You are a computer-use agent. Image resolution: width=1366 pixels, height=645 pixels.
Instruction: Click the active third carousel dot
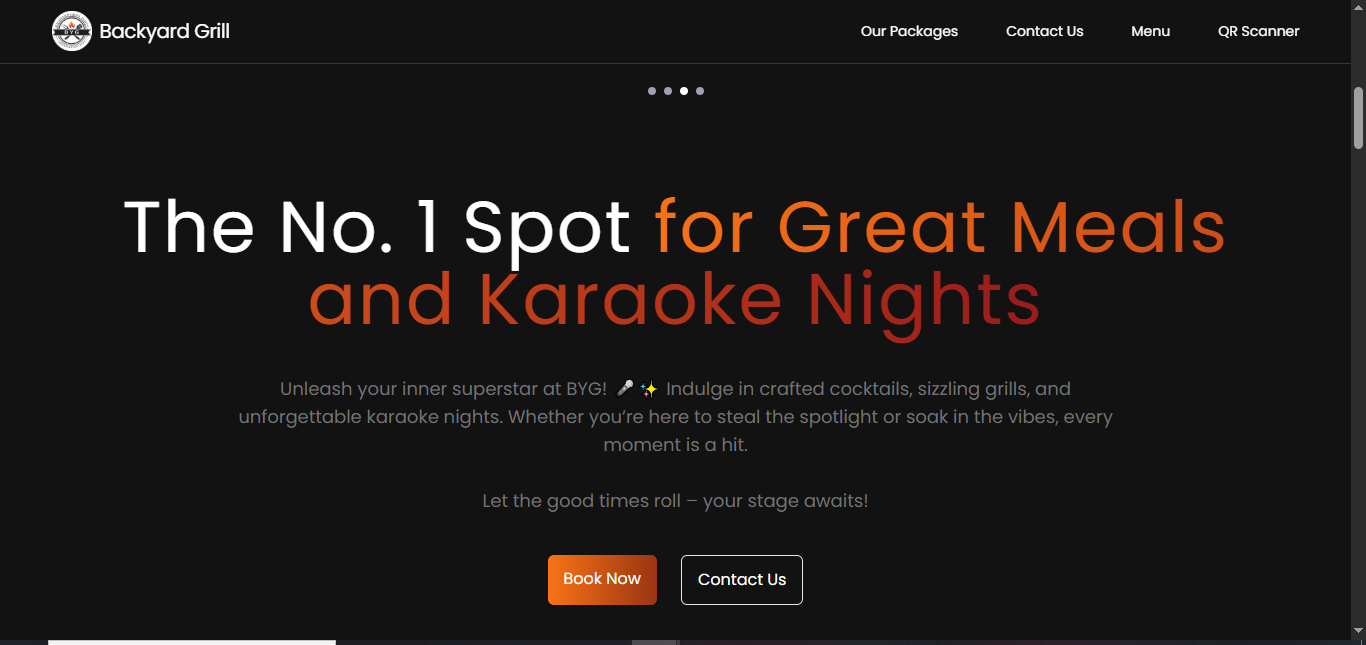coord(684,91)
